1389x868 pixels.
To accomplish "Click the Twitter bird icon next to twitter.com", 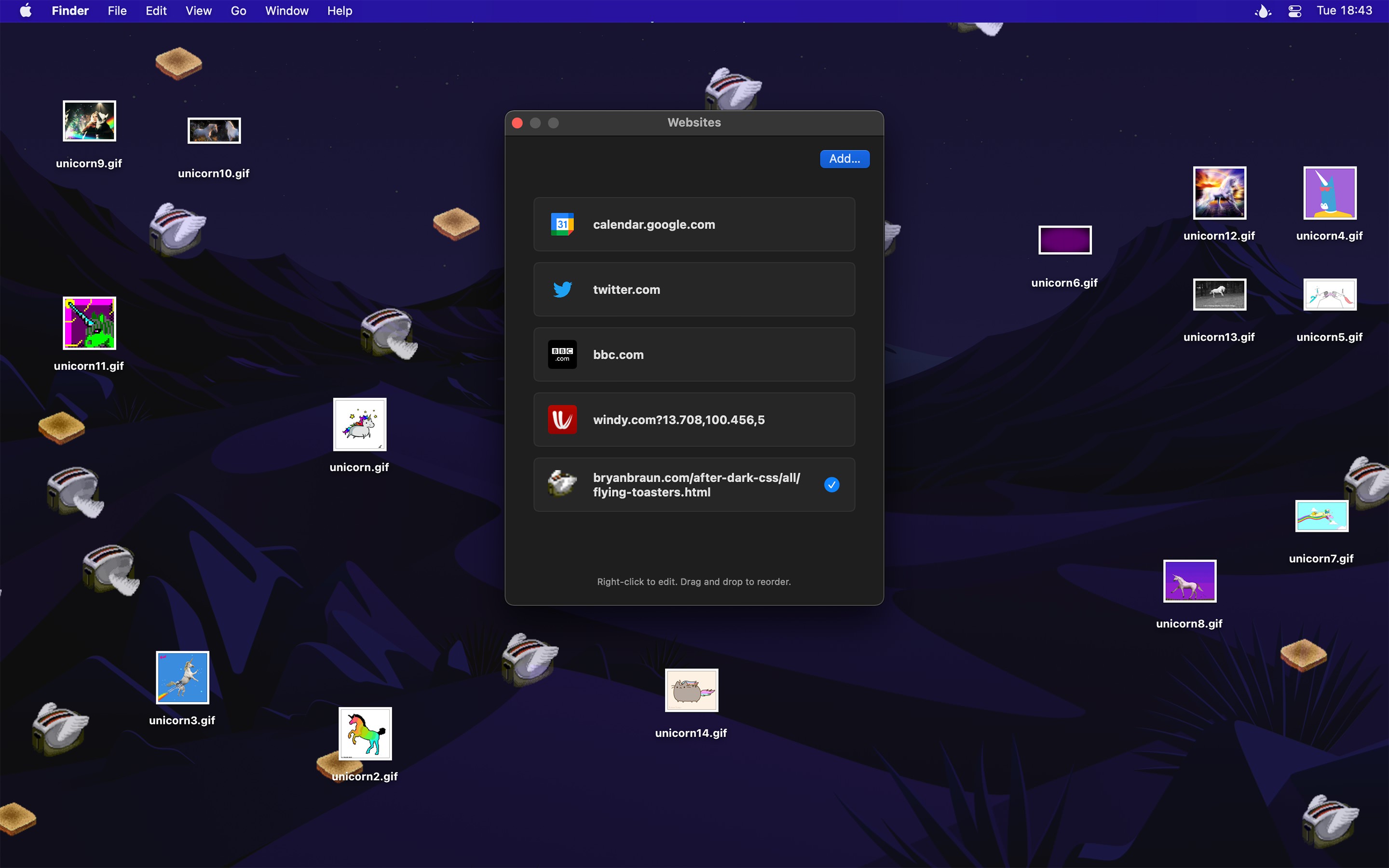I will (x=562, y=289).
